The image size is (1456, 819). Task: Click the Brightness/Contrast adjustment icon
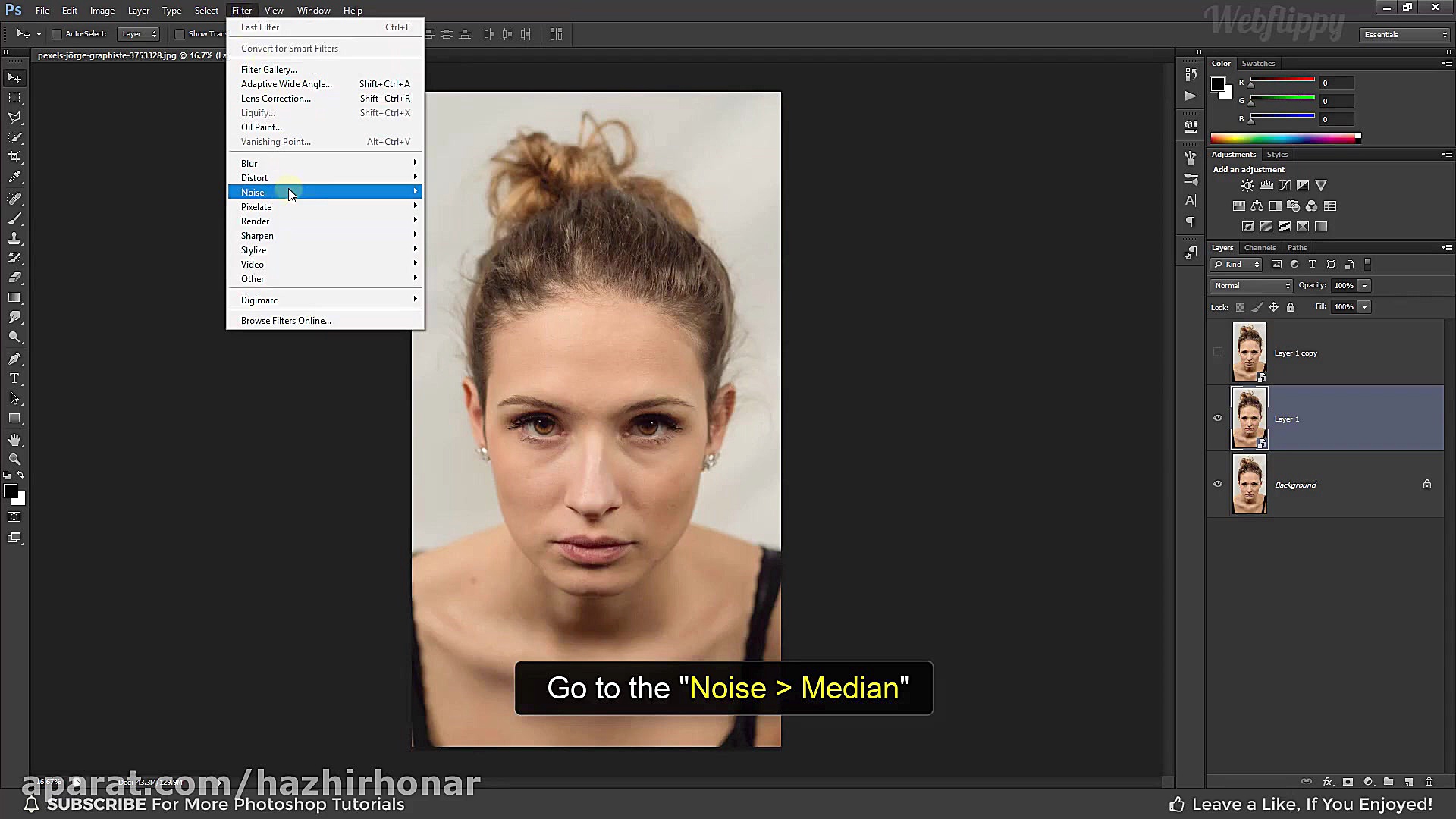(1247, 186)
